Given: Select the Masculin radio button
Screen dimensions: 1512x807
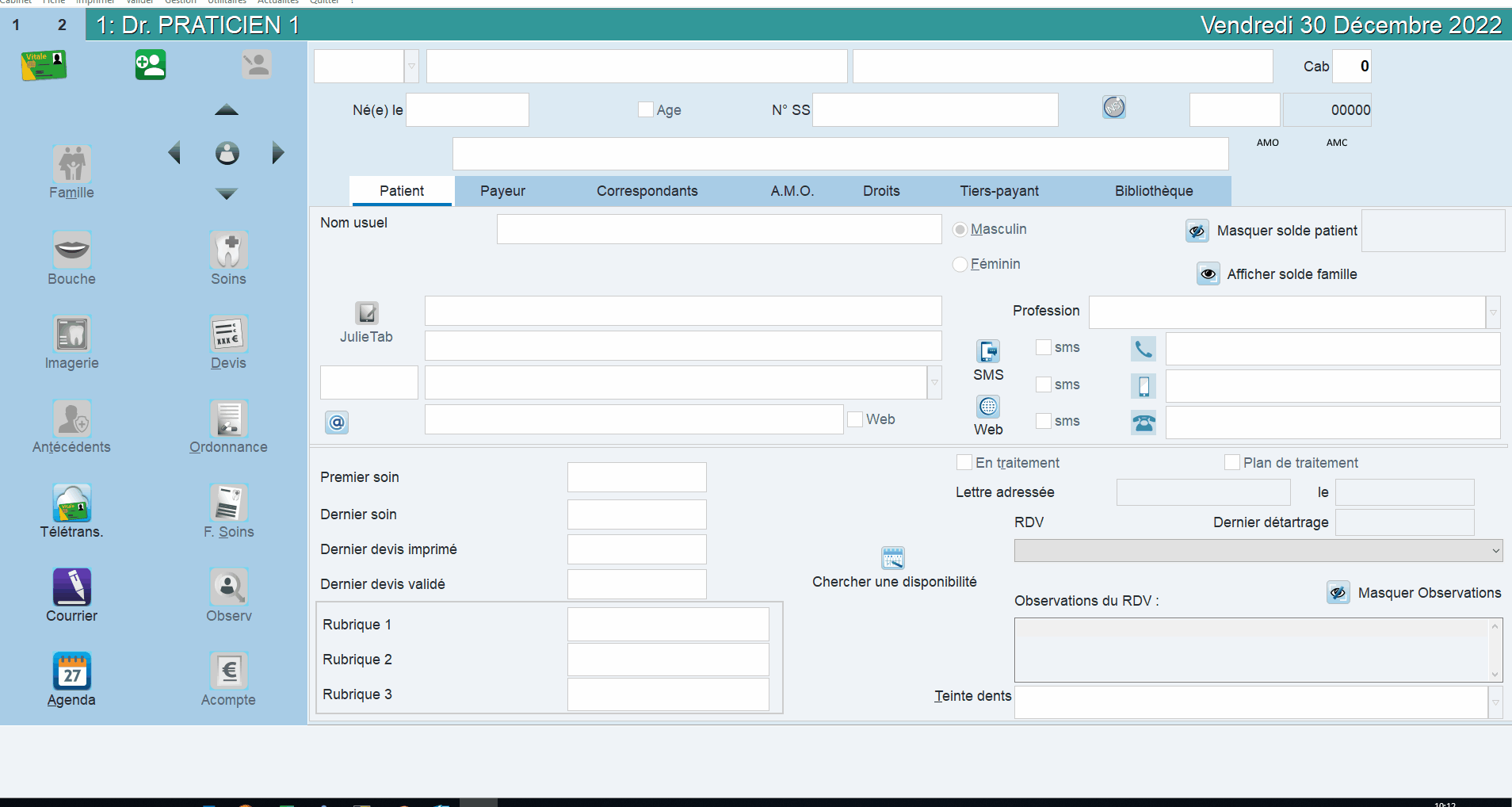Looking at the screenshot, I should (960, 229).
